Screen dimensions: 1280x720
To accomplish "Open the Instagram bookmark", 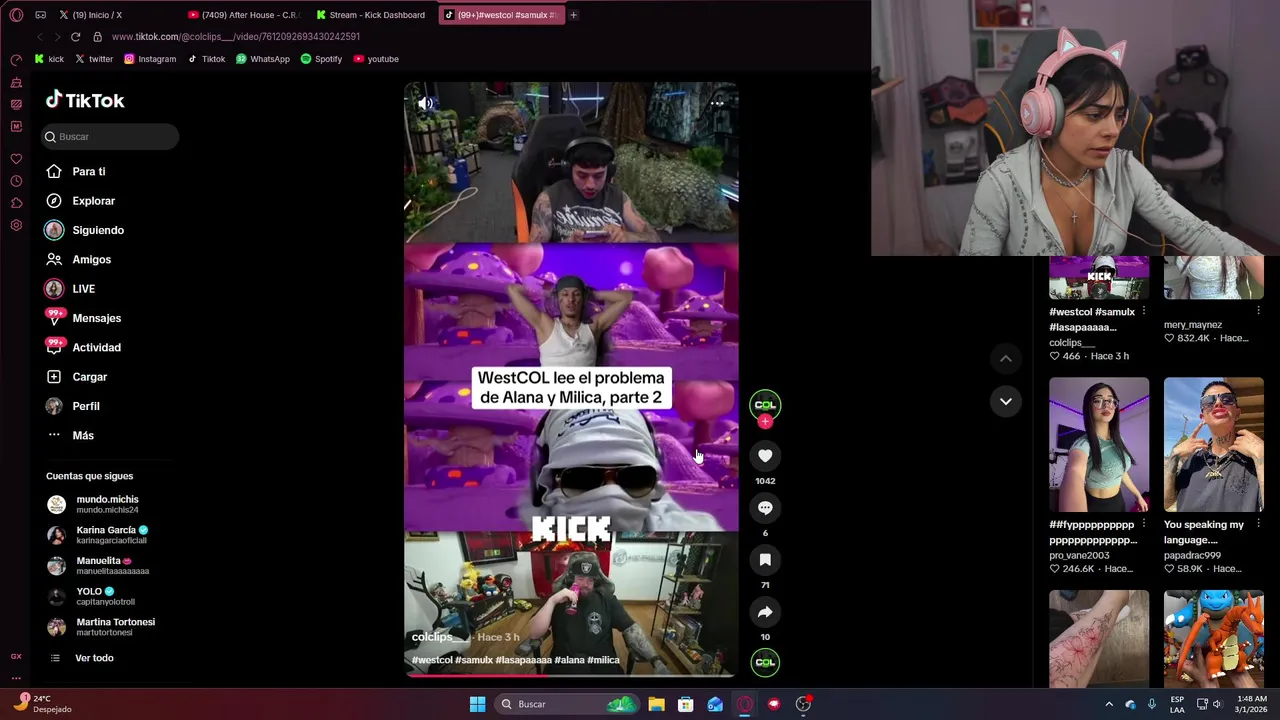I will 150,59.
